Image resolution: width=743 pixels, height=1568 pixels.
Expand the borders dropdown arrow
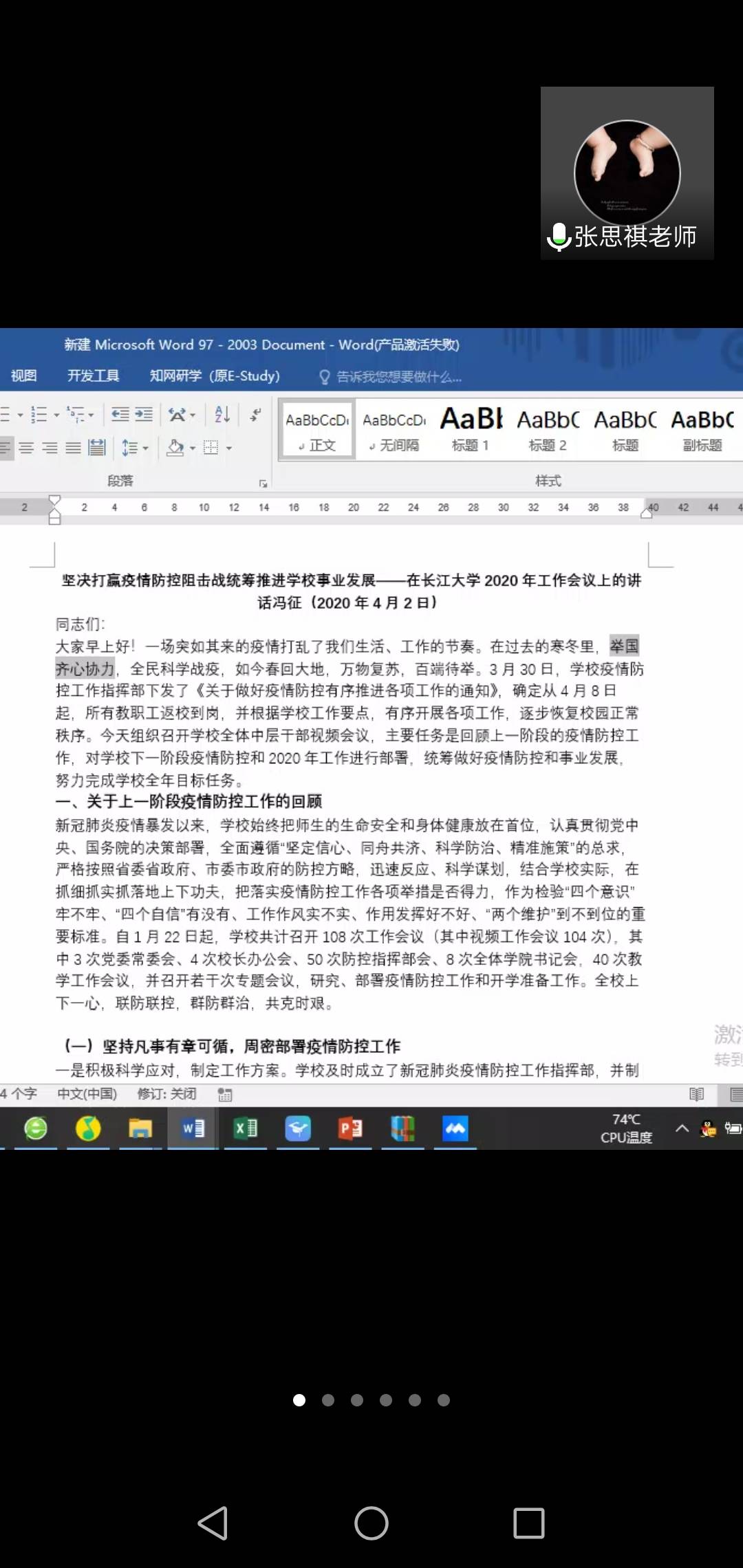(229, 448)
